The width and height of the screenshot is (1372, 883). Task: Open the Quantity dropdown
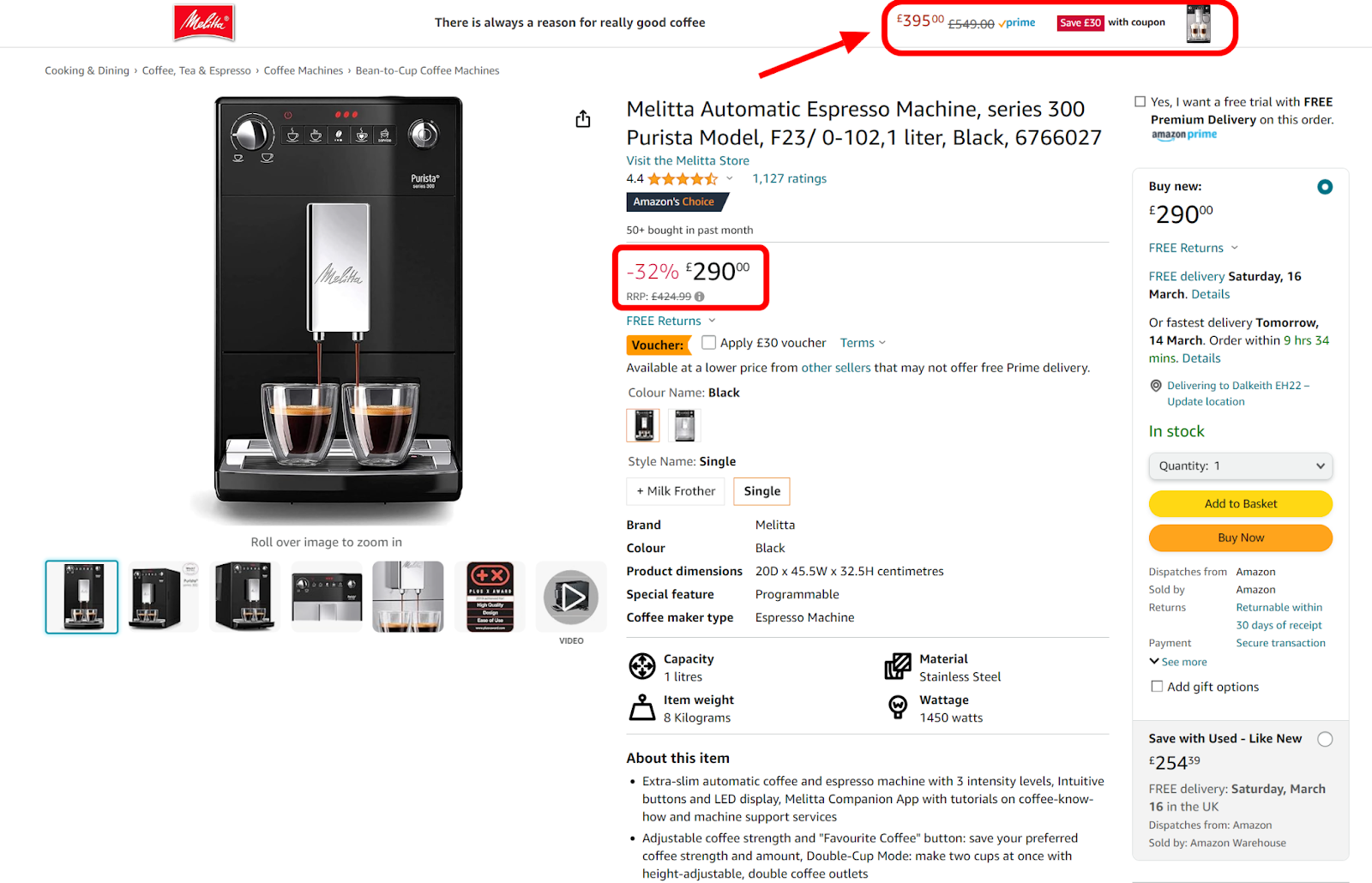point(1241,466)
